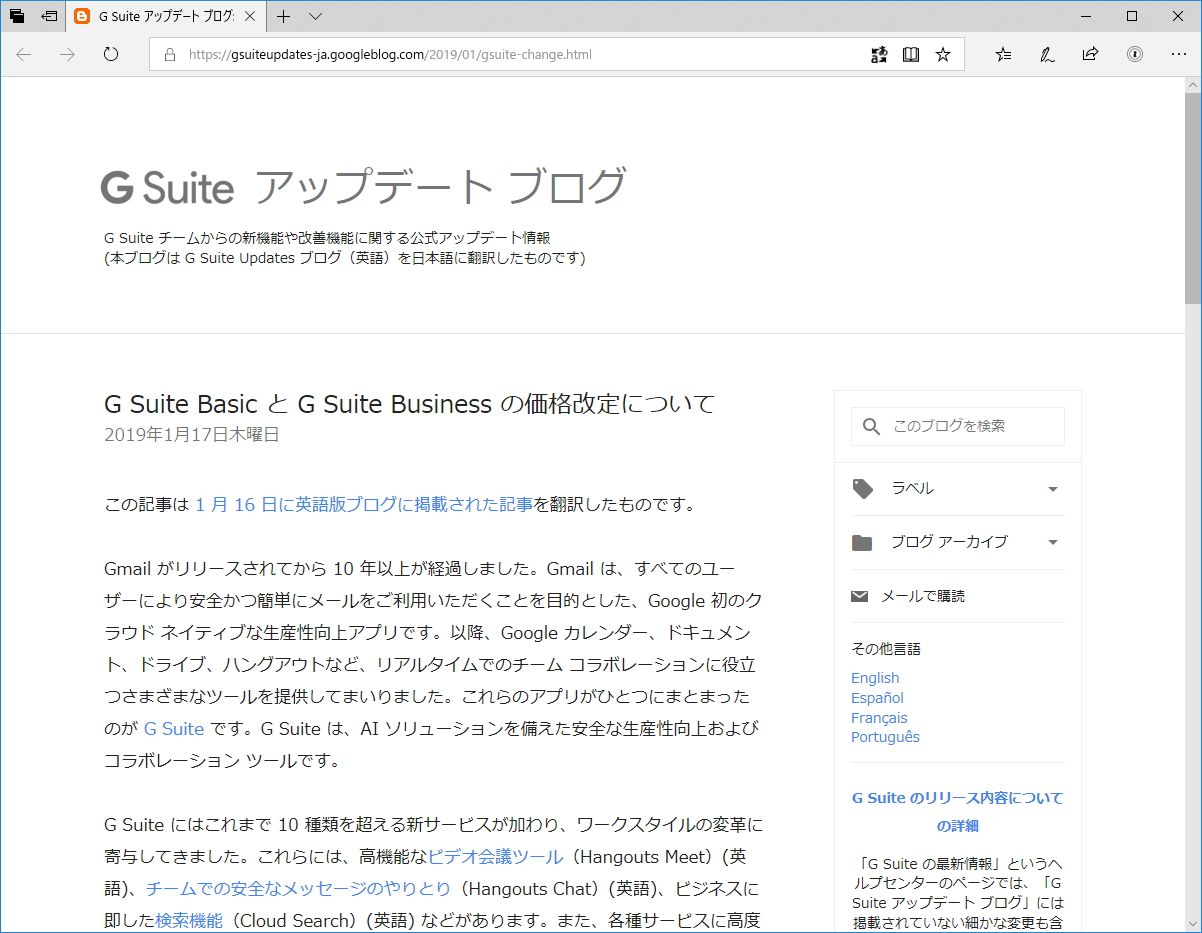
Task: Switch to Reading view
Action: point(911,54)
